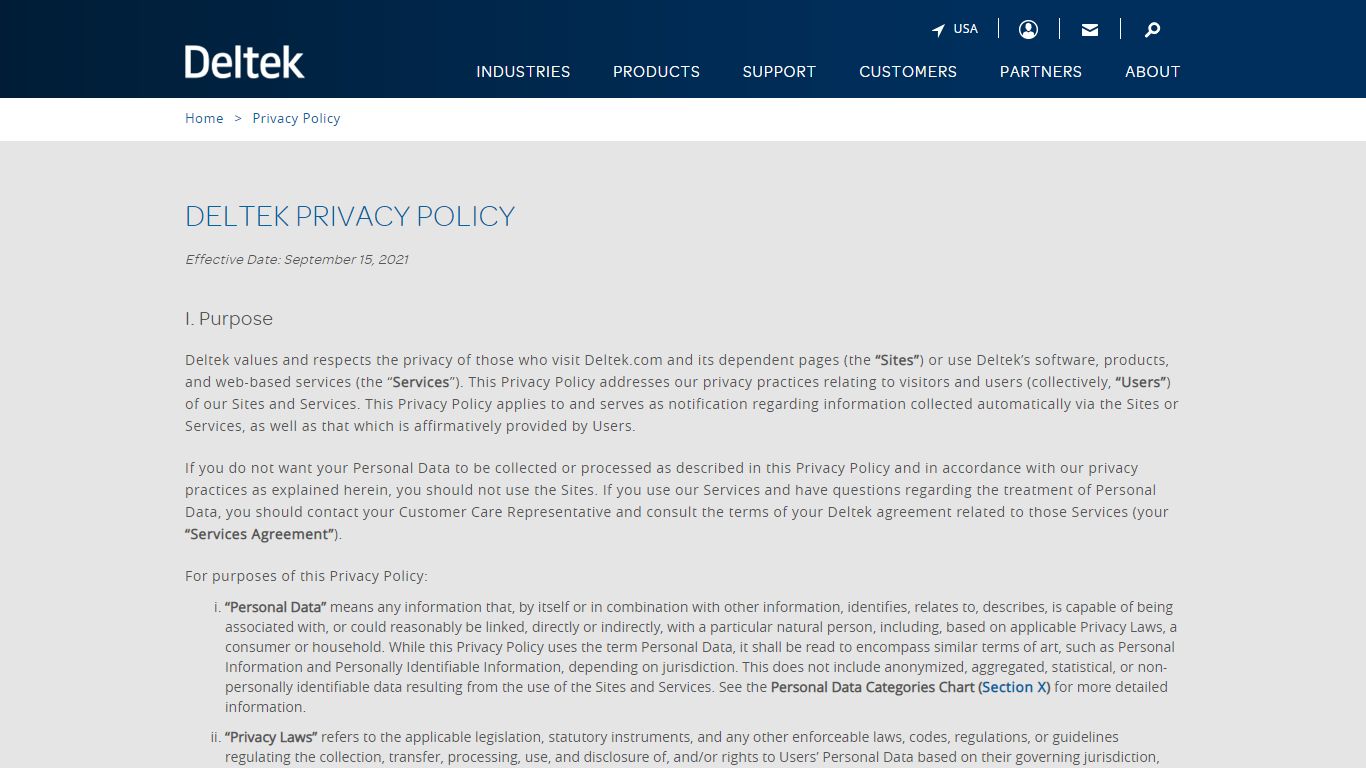Open the Customers menu
Screen dimensions: 1366x768
(908, 72)
